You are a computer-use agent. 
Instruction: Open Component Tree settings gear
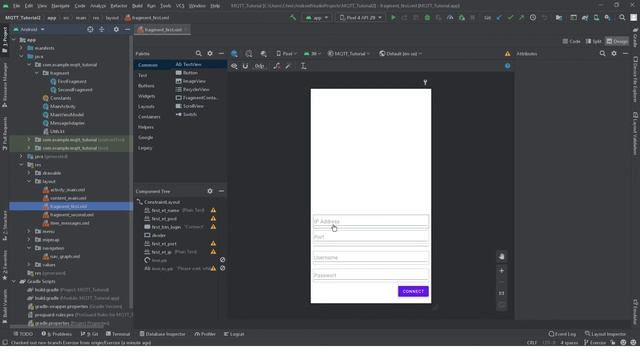(210, 191)
